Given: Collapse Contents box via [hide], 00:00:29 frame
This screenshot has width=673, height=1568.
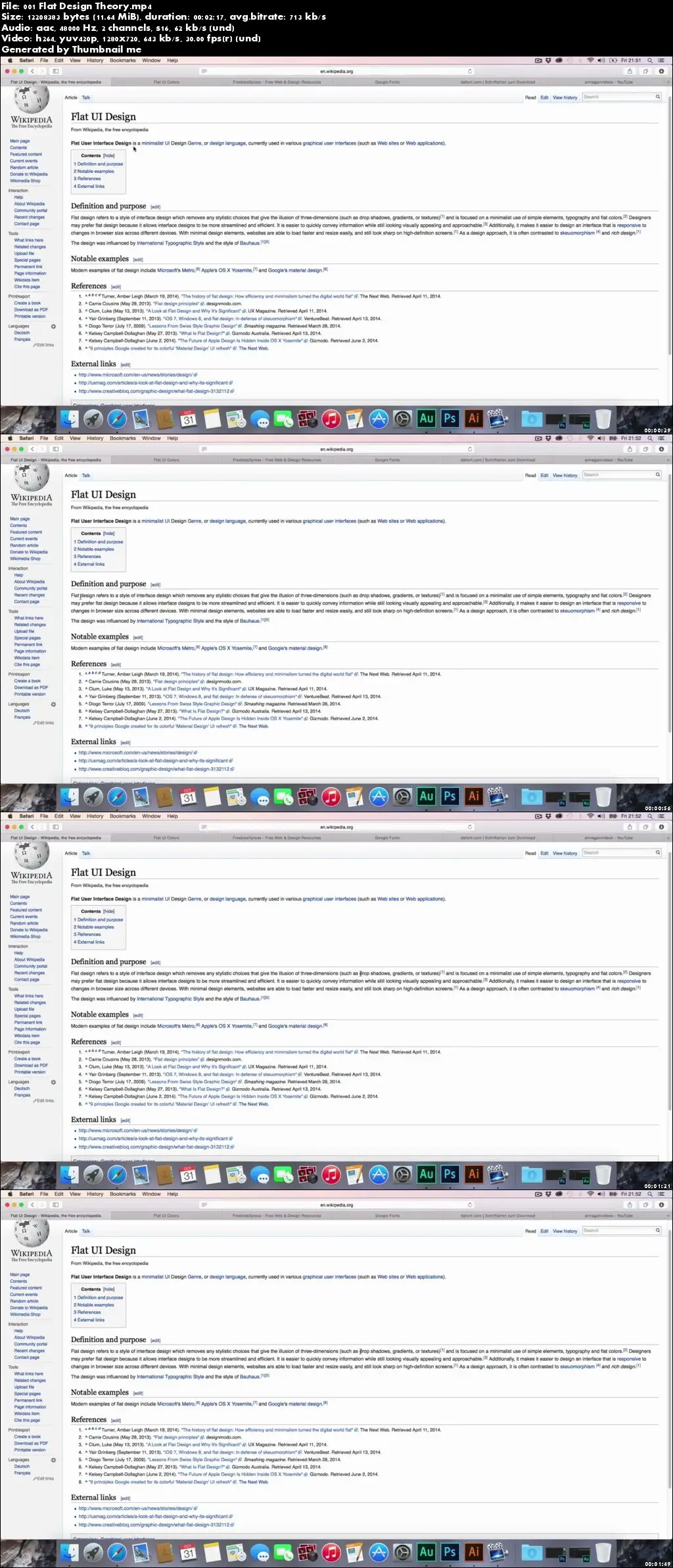Looking at the screenshot, I should pyautogui.click(x=109, y=156).
